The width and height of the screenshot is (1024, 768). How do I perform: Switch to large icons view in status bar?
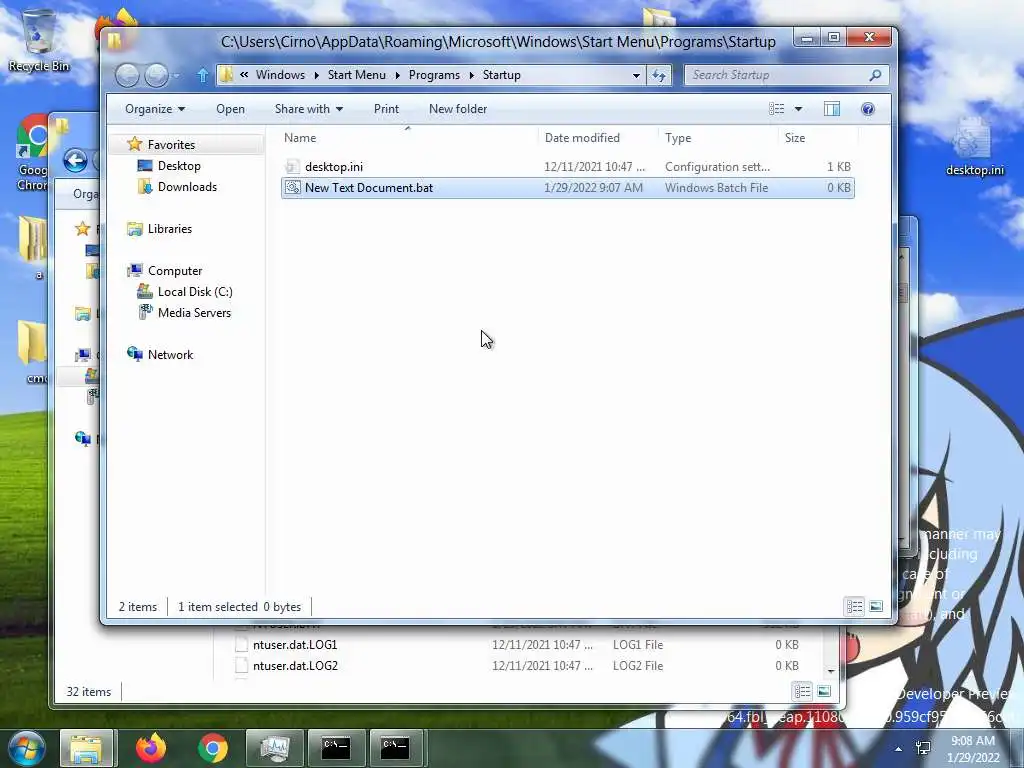876,607
